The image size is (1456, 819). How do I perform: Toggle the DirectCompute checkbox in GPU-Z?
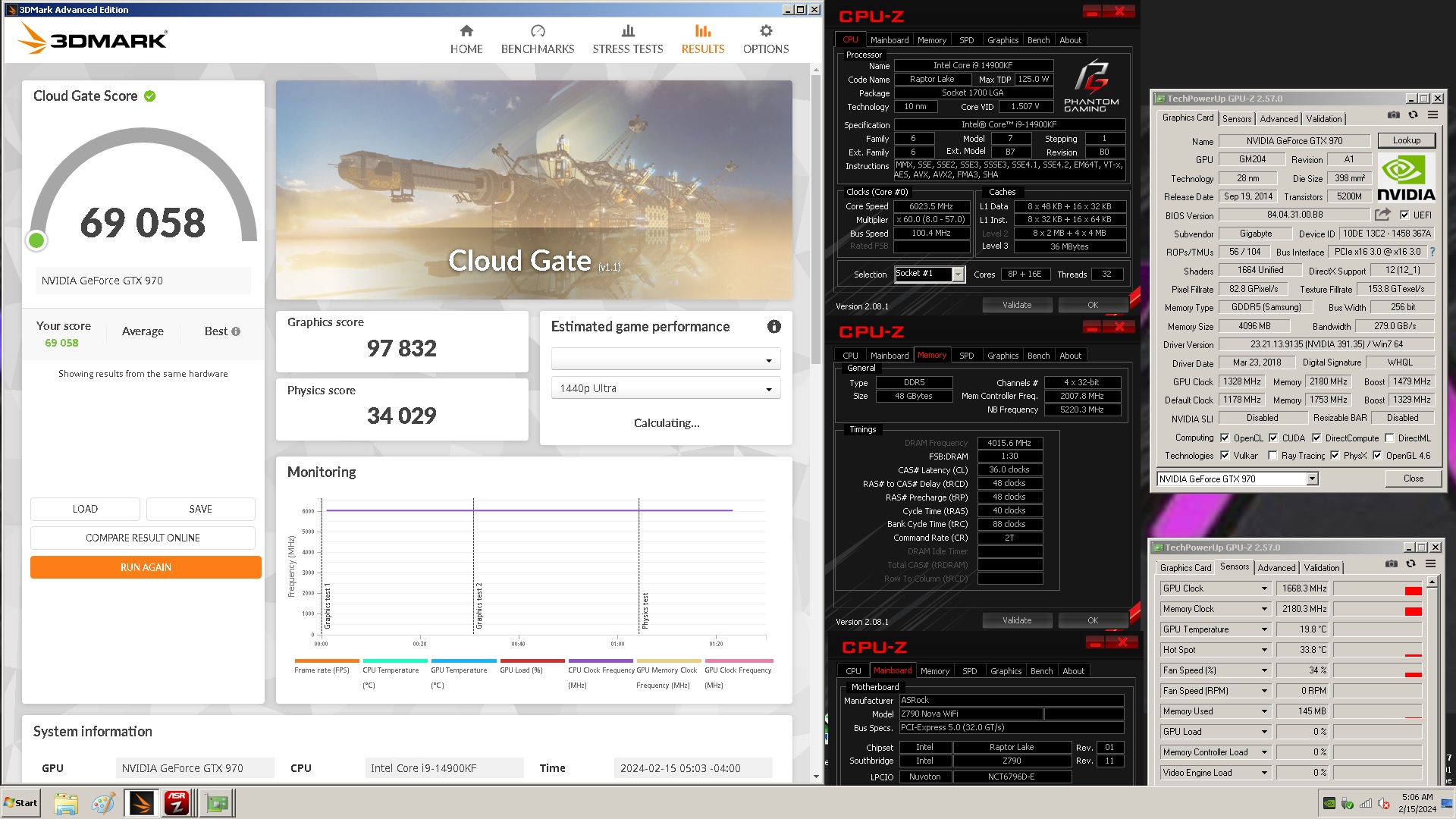pos(1316,438)
